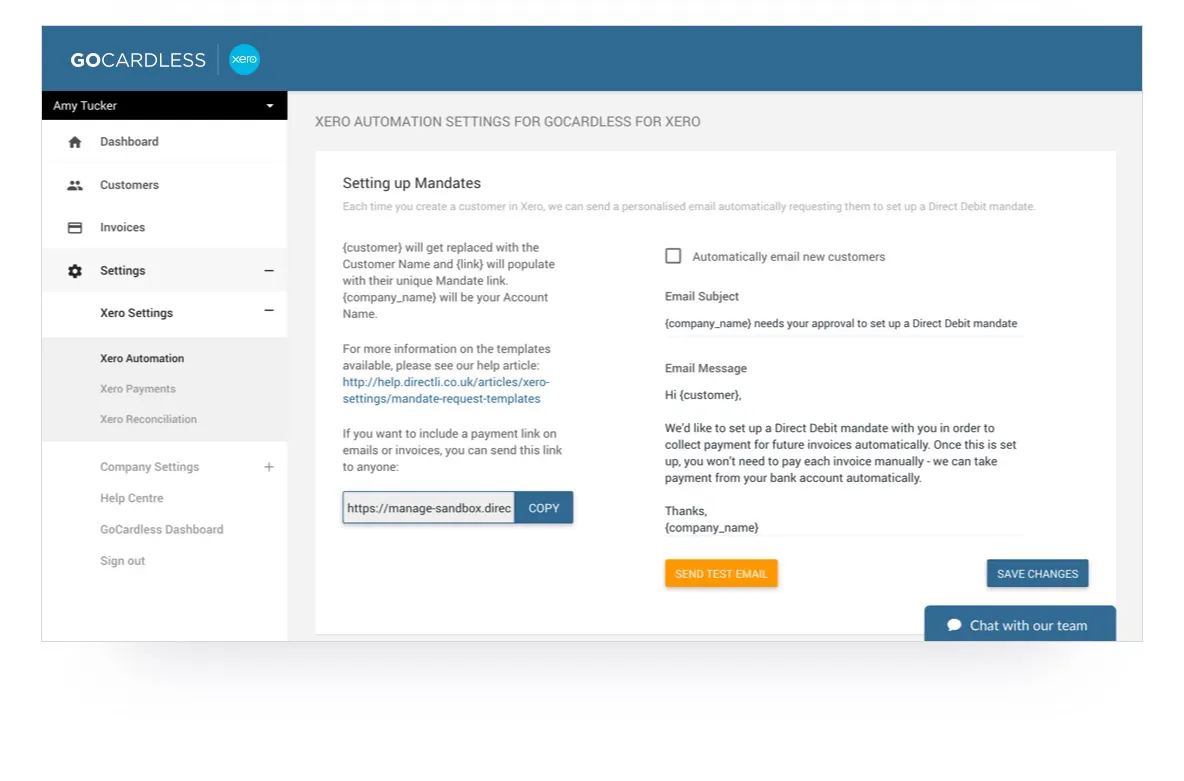
Task: Select Xero Automation menu item
Action: (x=142, y=358)
